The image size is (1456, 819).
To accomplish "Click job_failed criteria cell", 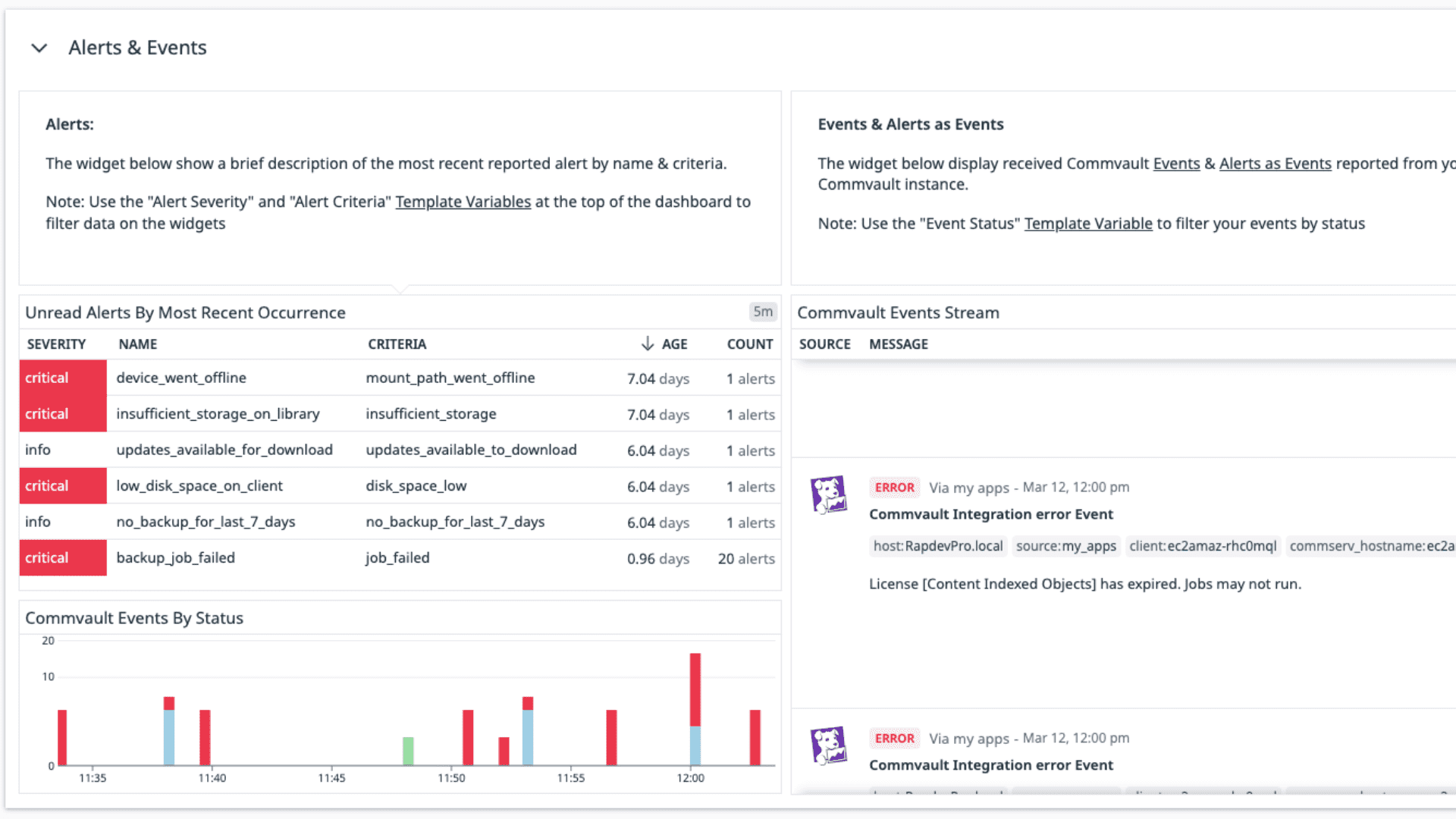I will [x=397, y=558].
